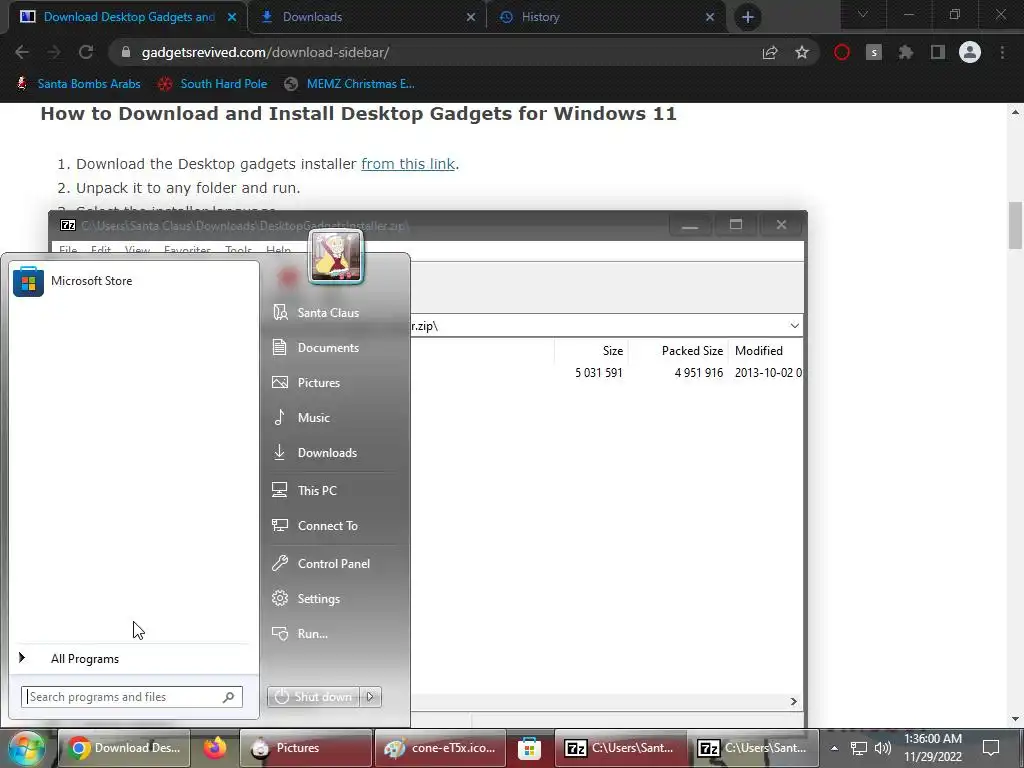Open Microsoft Store from Start menu
The image size is (1024, 768).
click(134, 281)
